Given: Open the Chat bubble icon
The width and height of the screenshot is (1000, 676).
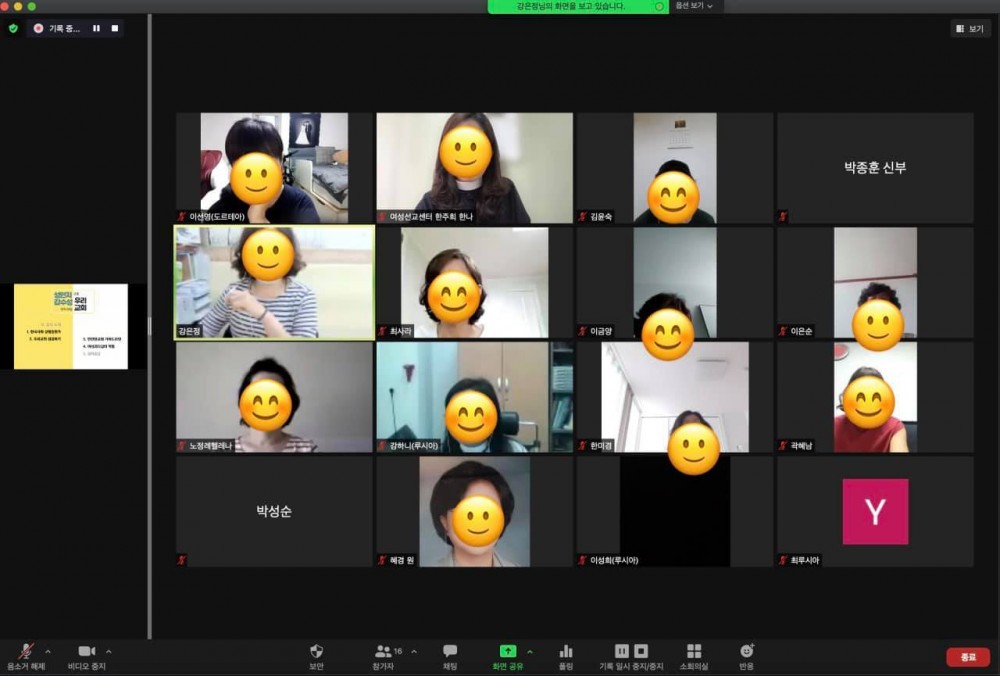Looking at the screenshot, I should click(x=450, y=651).
